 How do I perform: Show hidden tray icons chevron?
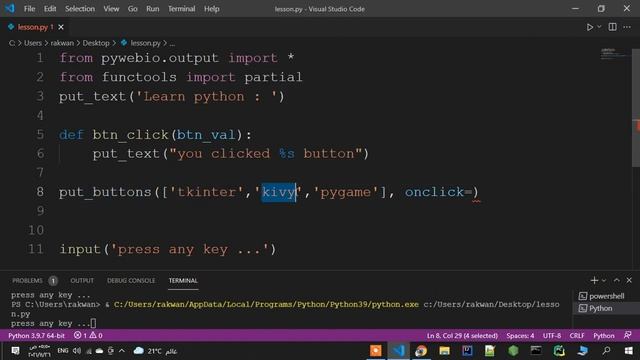[x=122, y=351]
